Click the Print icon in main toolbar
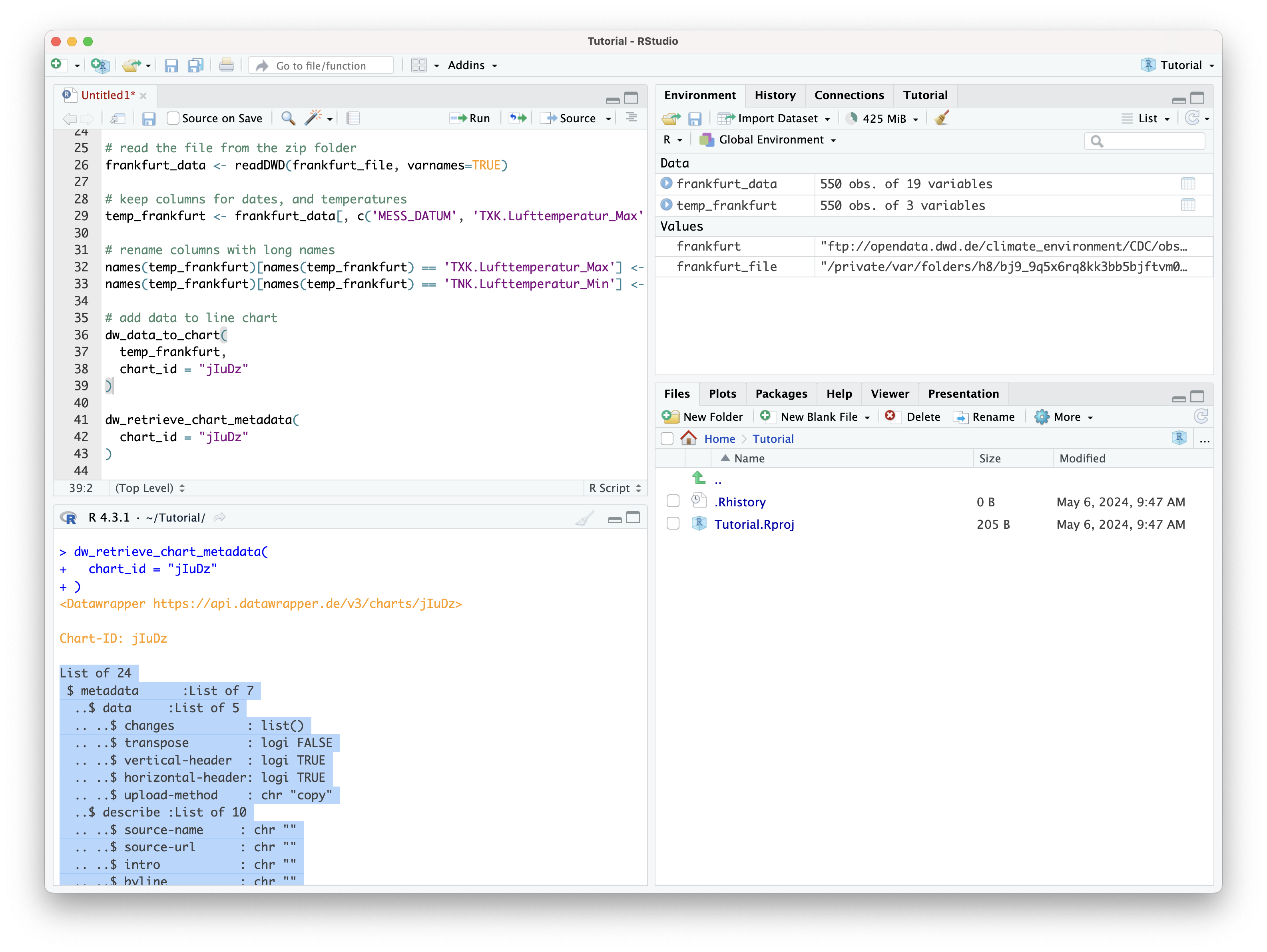 [x=226, y=65]
